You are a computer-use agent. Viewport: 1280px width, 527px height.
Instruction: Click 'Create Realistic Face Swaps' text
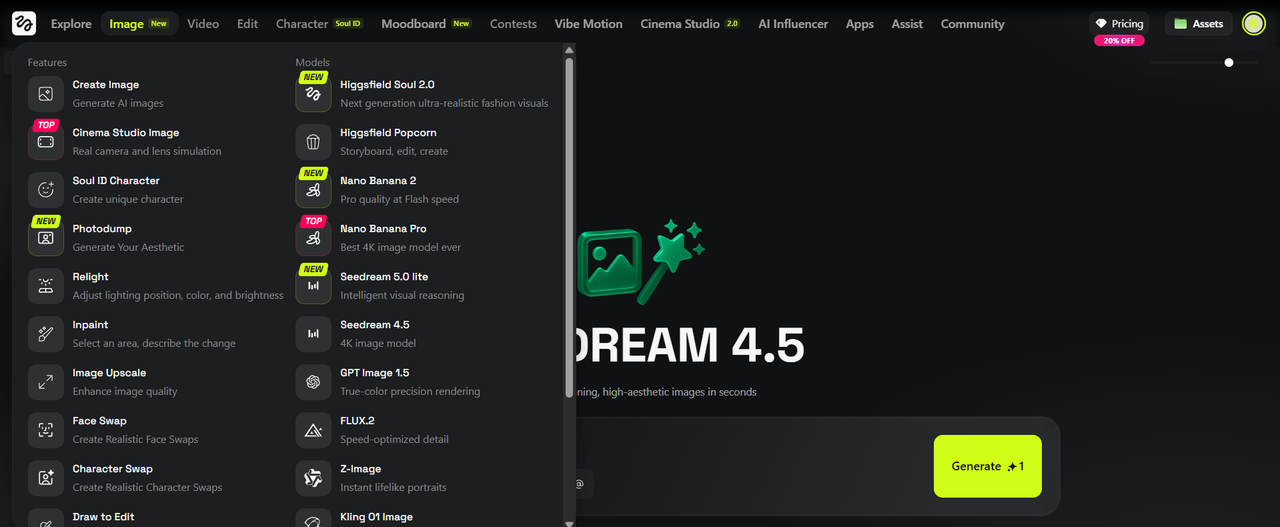click(x=135, y=439)
